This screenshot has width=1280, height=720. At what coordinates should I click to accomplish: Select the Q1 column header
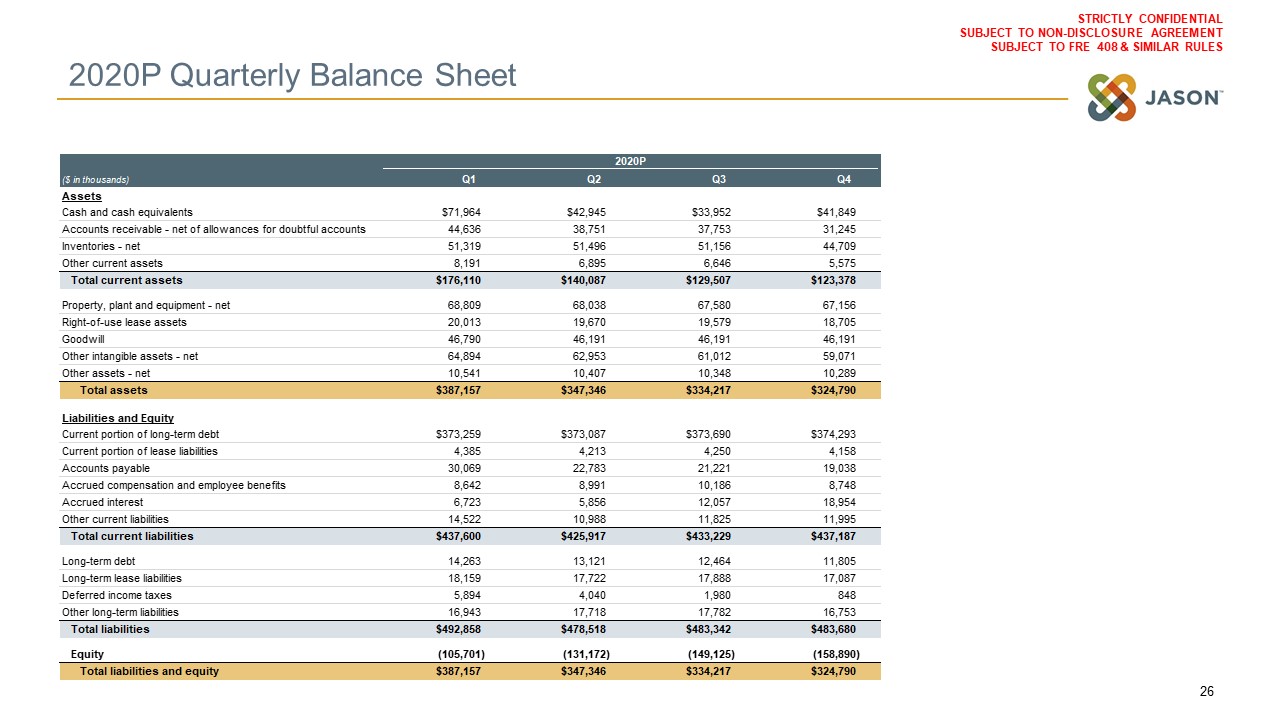[x=467, y=179]
